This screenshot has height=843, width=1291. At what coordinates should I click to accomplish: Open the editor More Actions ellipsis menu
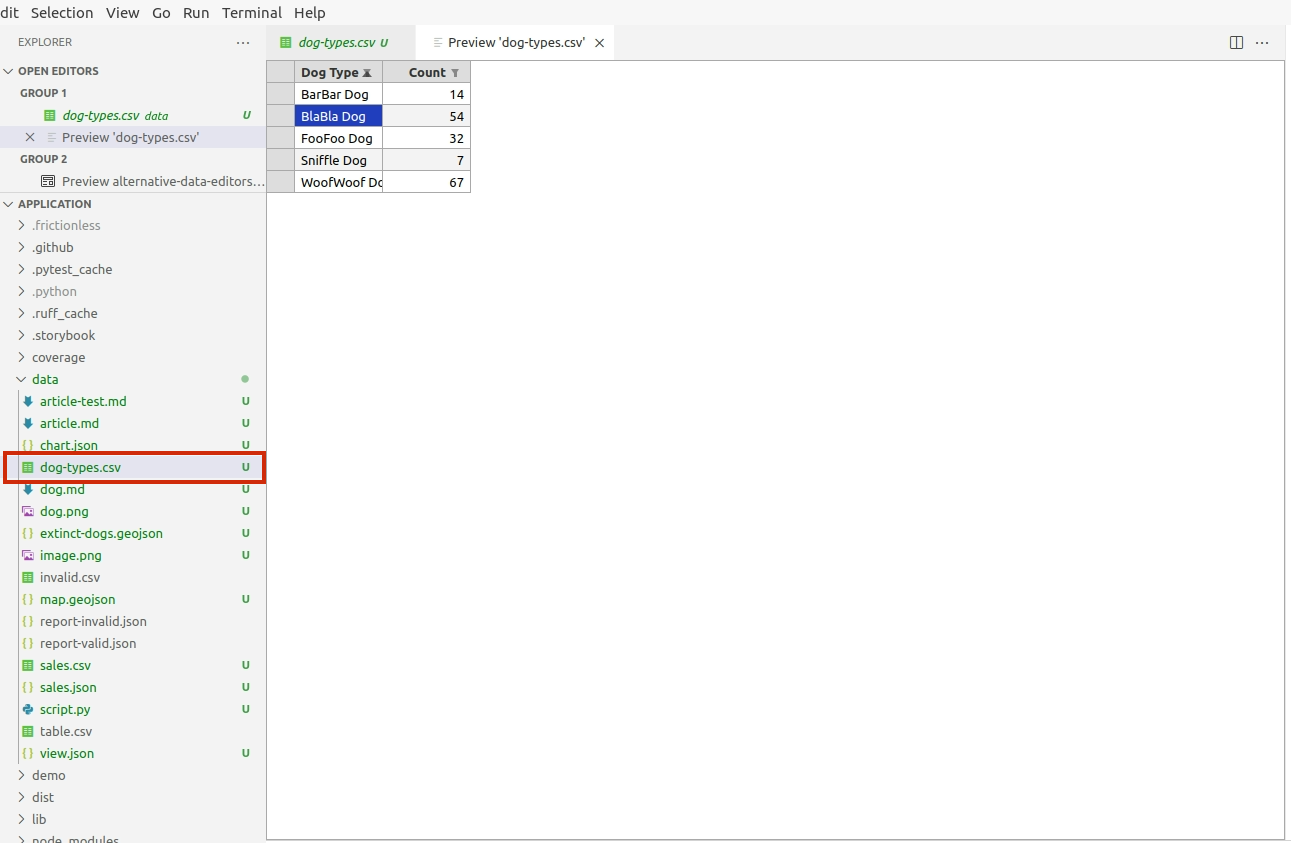[x=1262, y=42]
